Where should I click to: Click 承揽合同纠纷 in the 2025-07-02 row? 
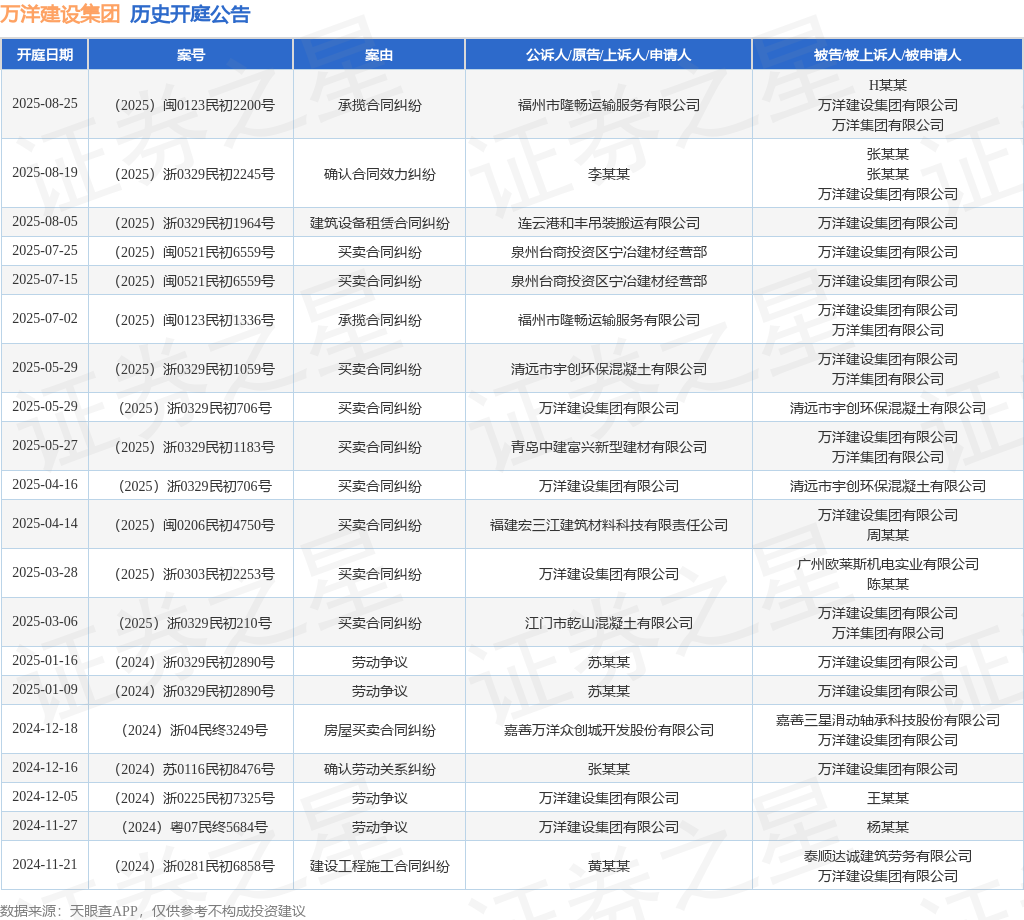point(379,320)
